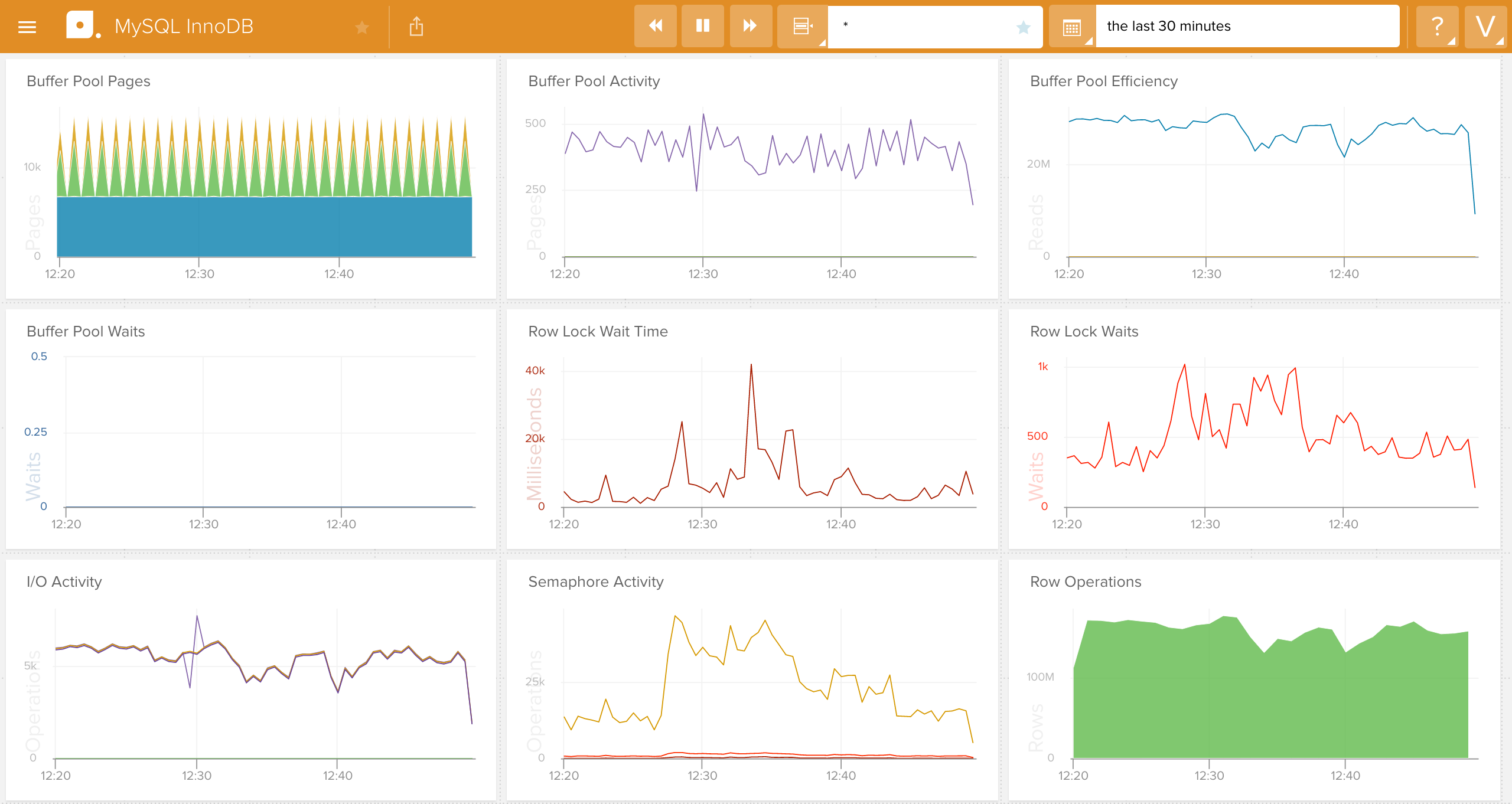Click the MySQL InnoDB dashboard title
Screen dimensions: 1512x804
coord(184,27)
